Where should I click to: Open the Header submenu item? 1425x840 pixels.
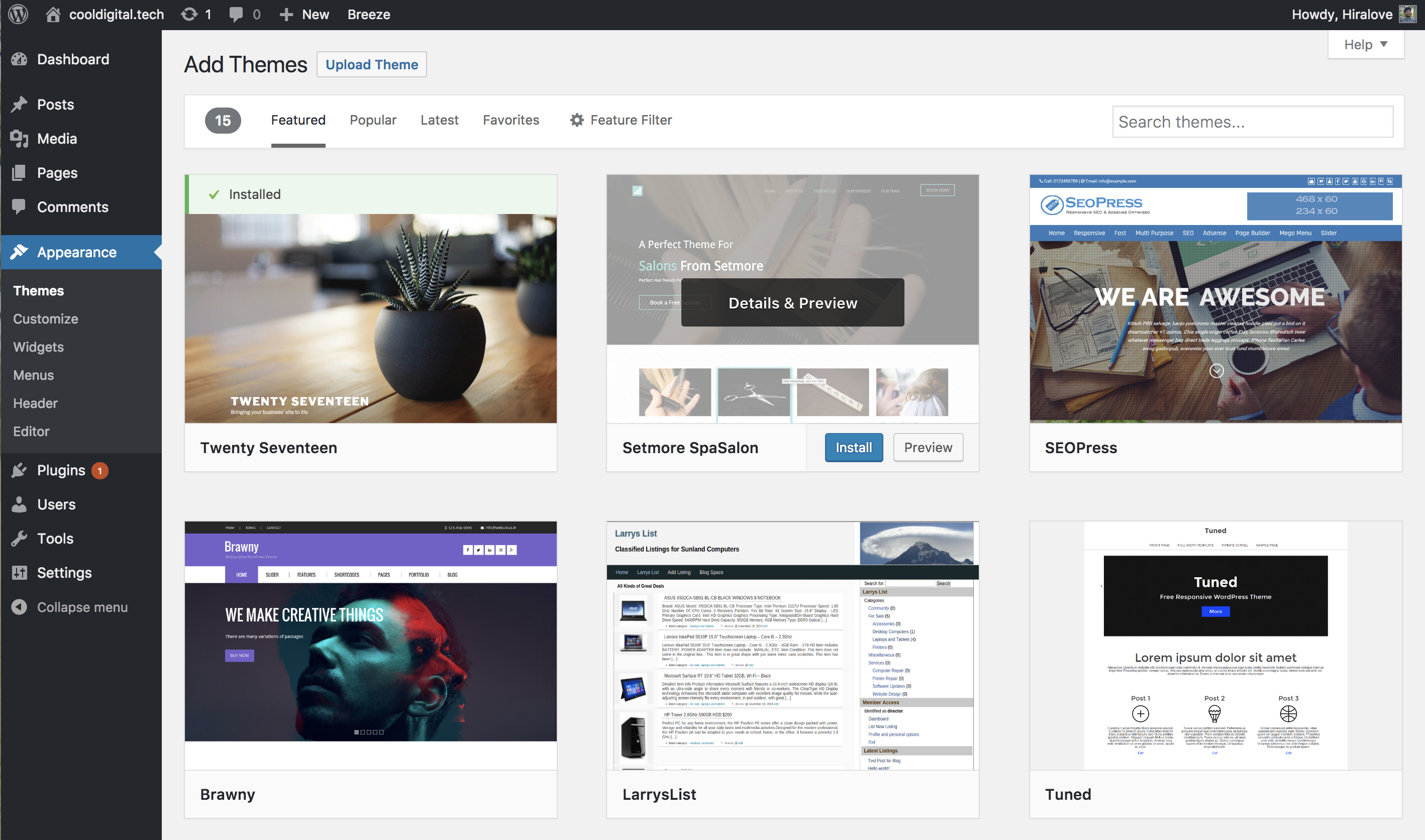tap(35, 403)
